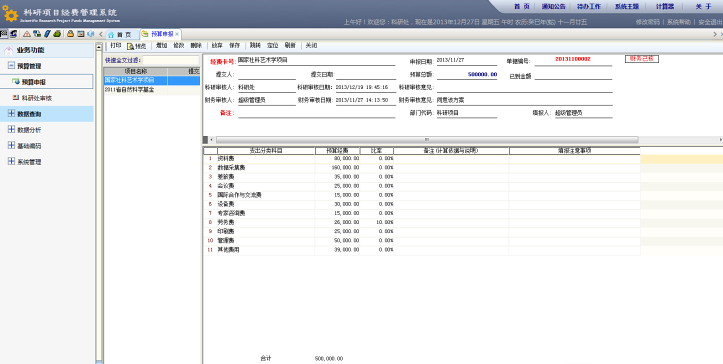723x364 pixels.
Task: Open the 科研处审核 sidebar item
Action: tap(36, 98)
